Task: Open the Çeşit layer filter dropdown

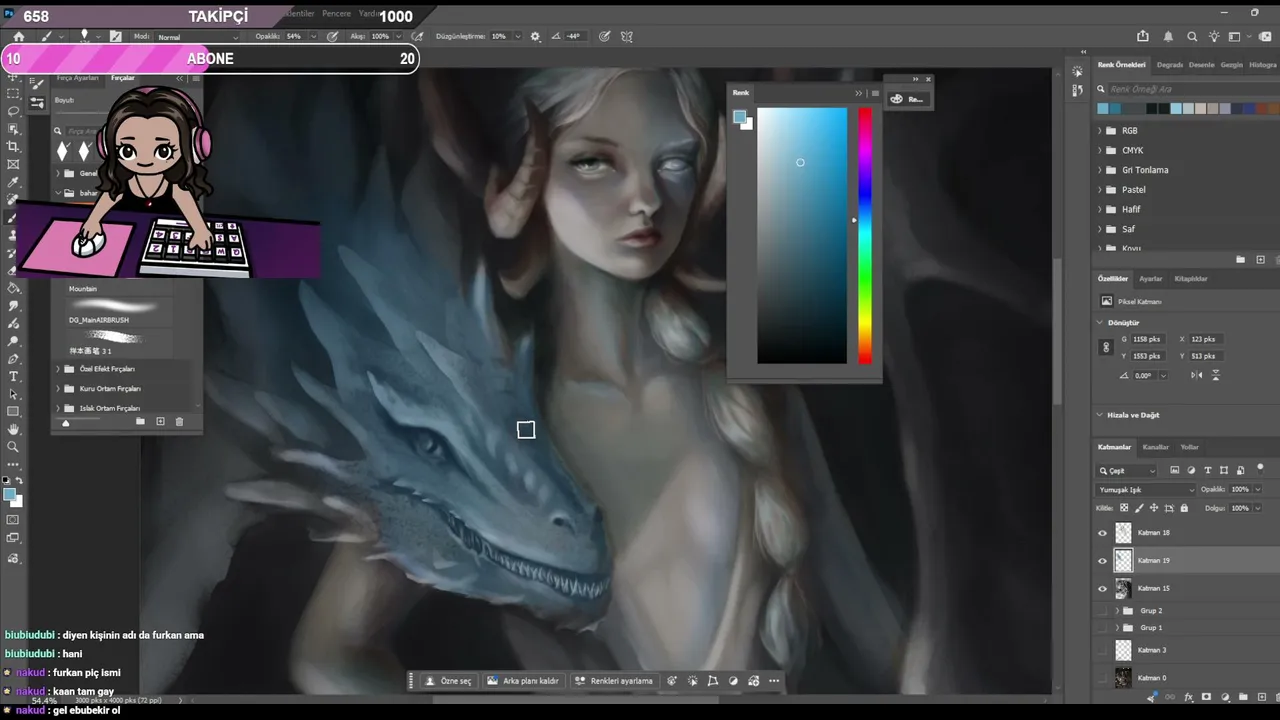Action: click(1127, 470)
